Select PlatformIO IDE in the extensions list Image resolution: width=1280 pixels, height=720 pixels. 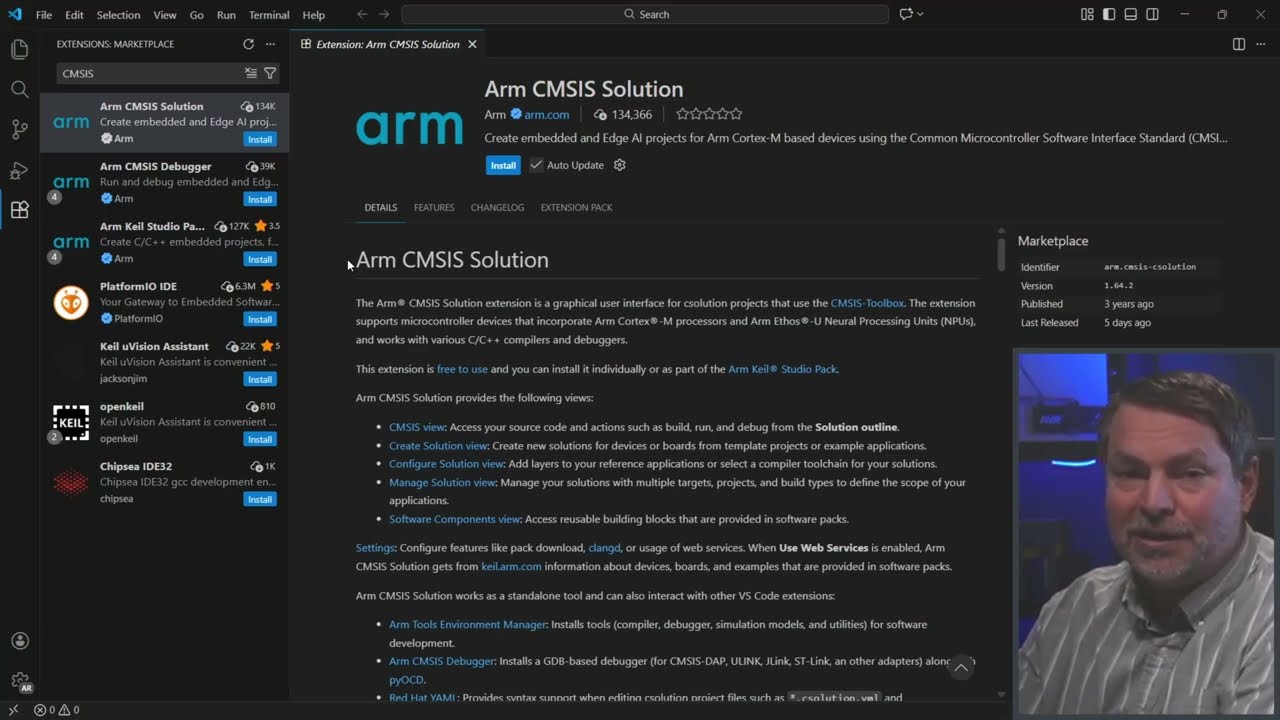click(165, 302)
